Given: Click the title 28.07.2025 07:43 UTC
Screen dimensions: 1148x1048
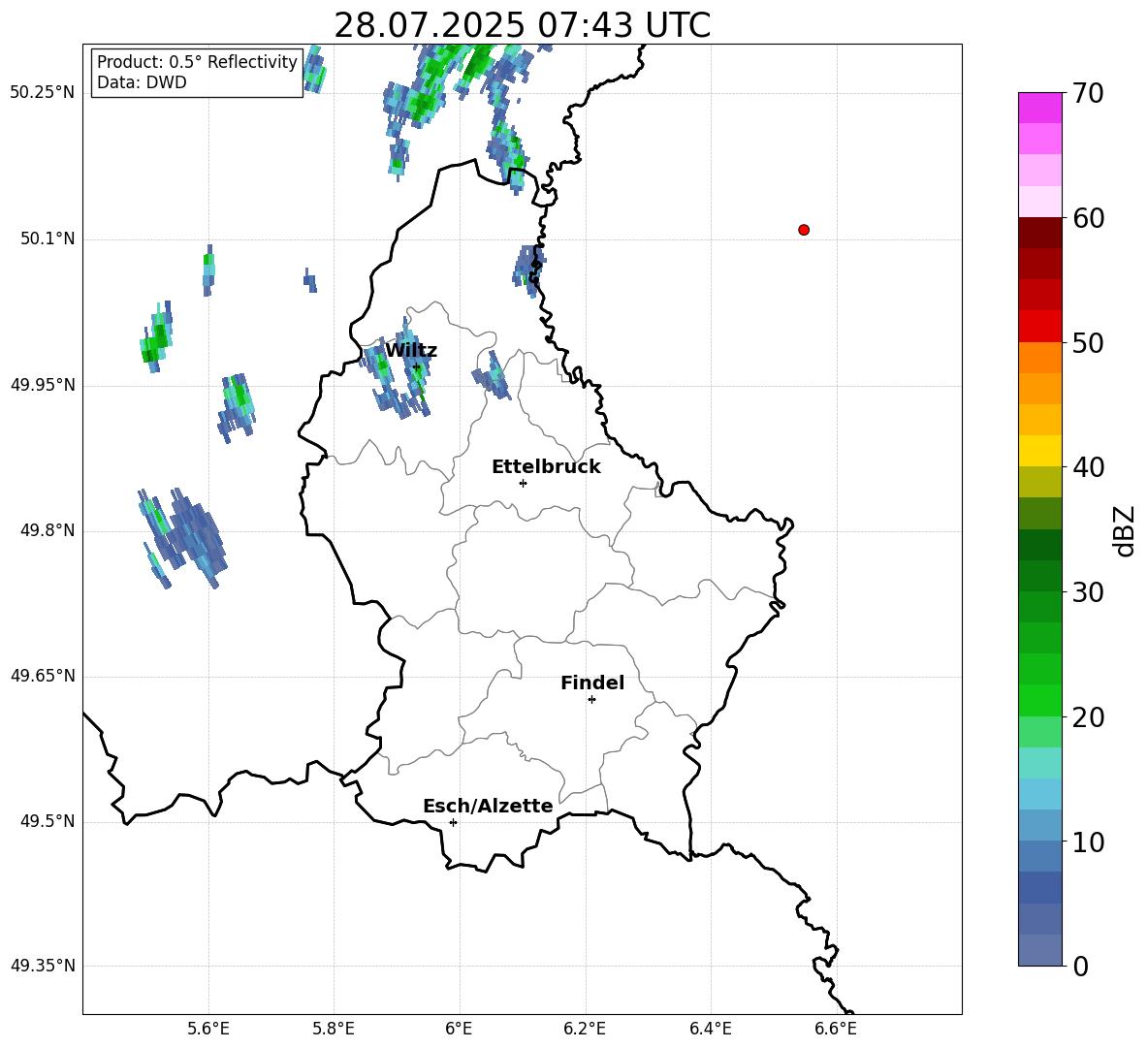Looking at the screenshot, I should [x=522, y=26].
